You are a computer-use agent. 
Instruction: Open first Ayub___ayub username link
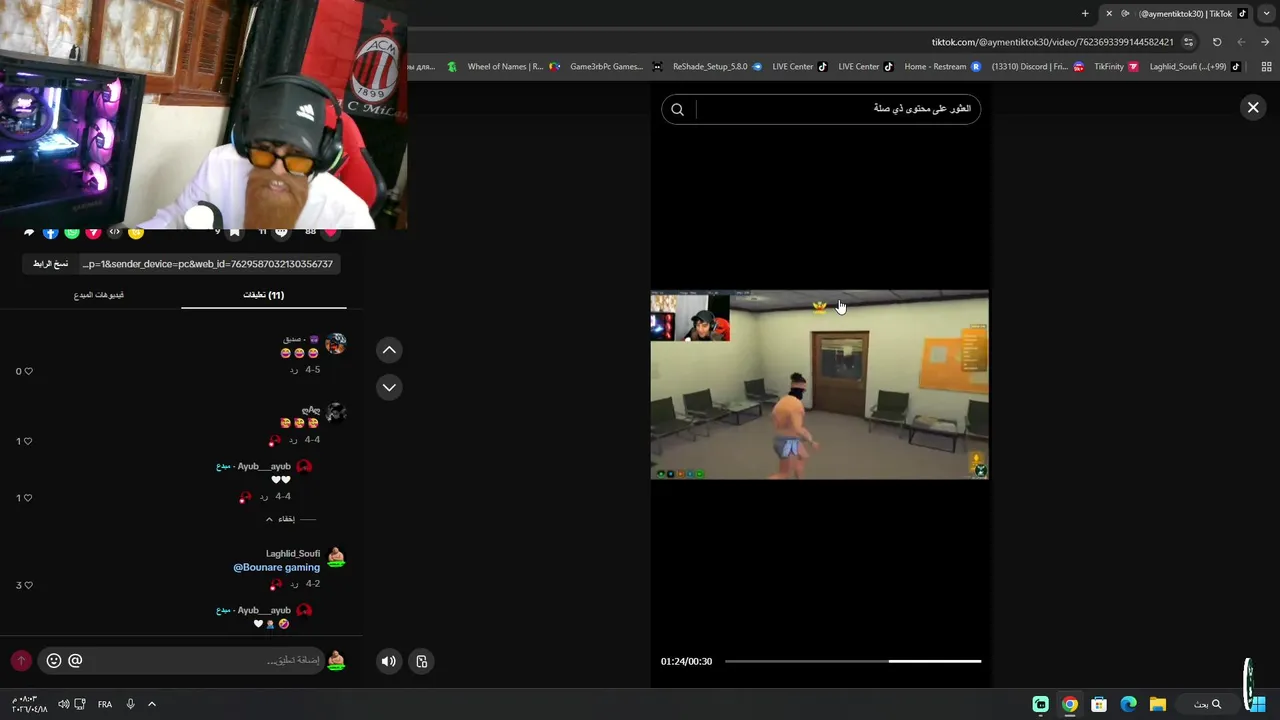[264, 466]
